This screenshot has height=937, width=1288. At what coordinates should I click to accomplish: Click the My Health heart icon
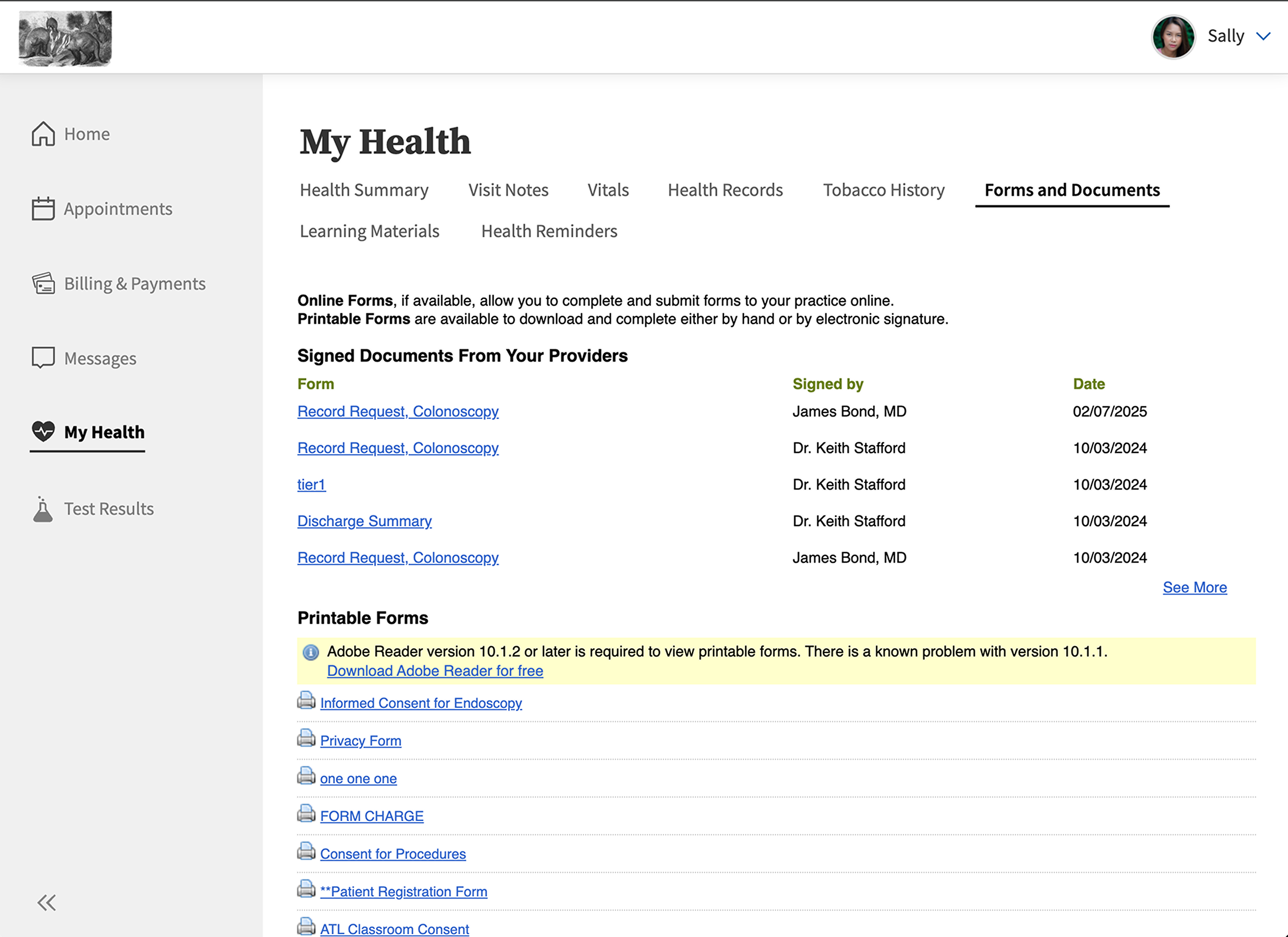[43, 431]
